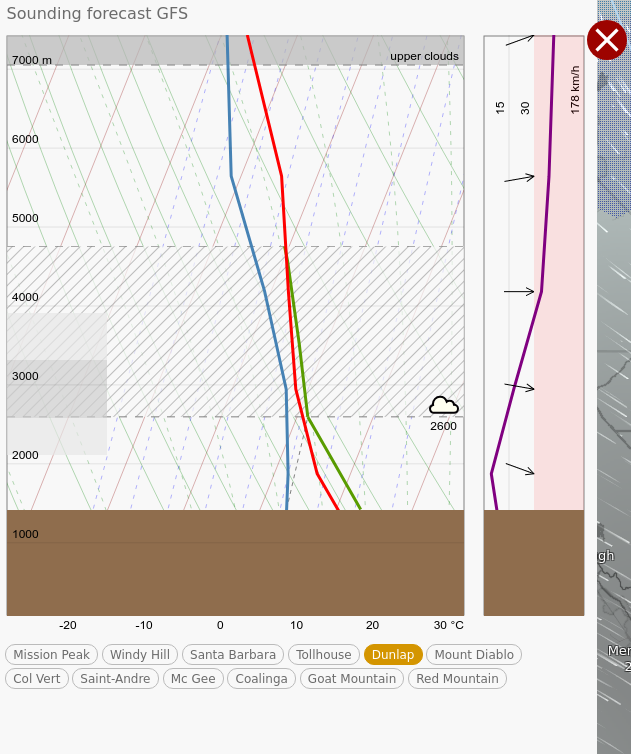Click the '30 °C' temperature axis label
631x754 pixels.
[x=448, y=625]
